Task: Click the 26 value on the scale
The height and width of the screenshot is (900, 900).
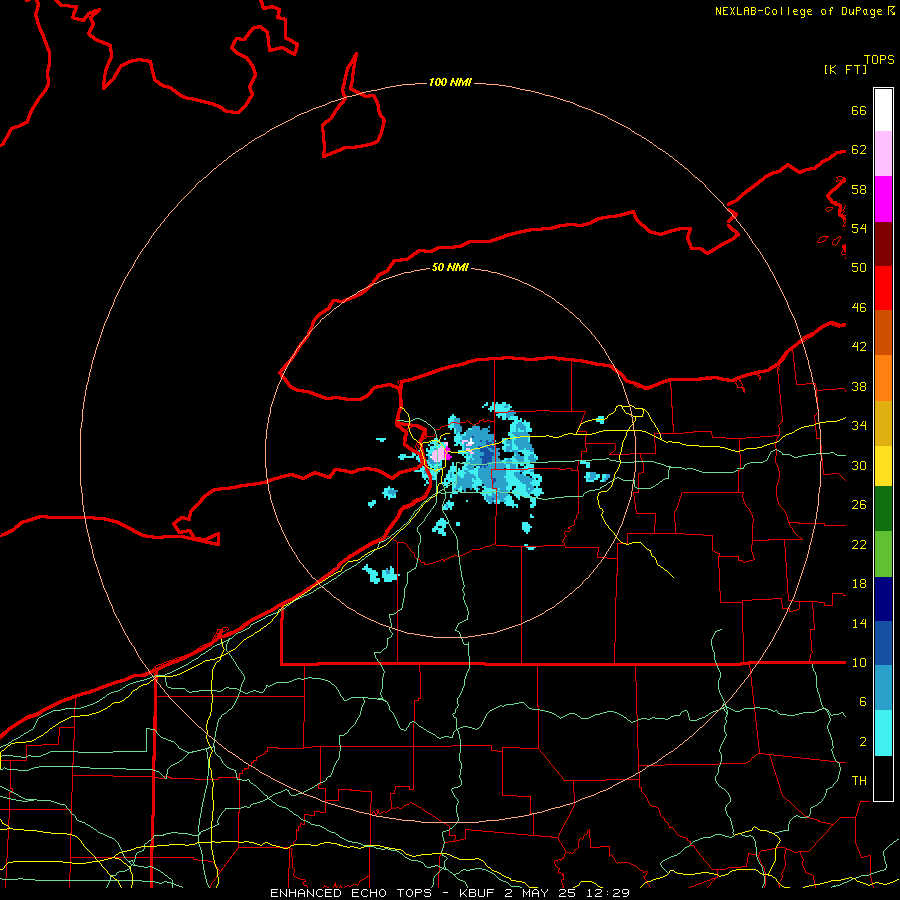Action: coord(859,505)
